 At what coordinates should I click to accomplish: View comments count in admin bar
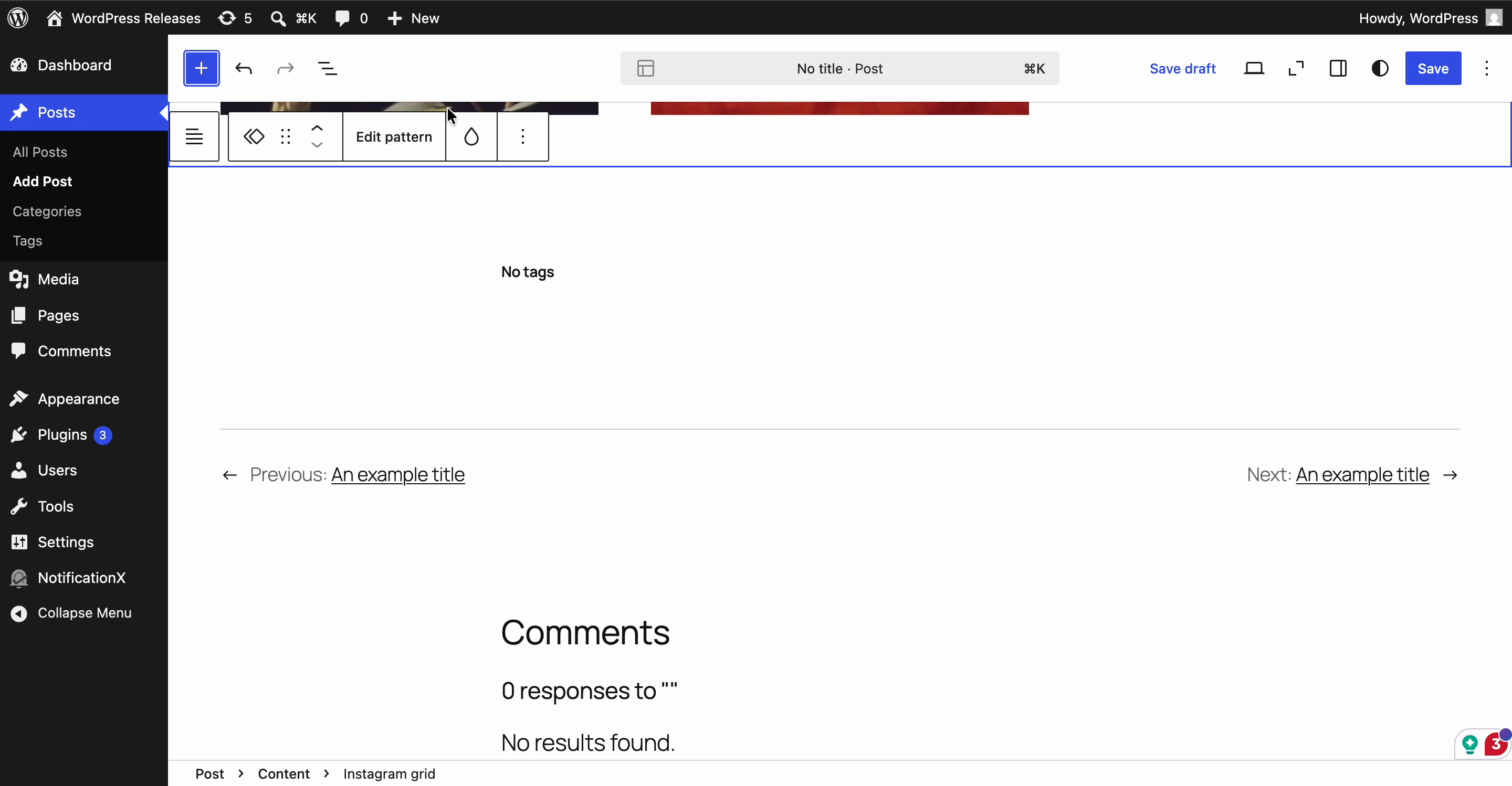click(x=351, y=18)
